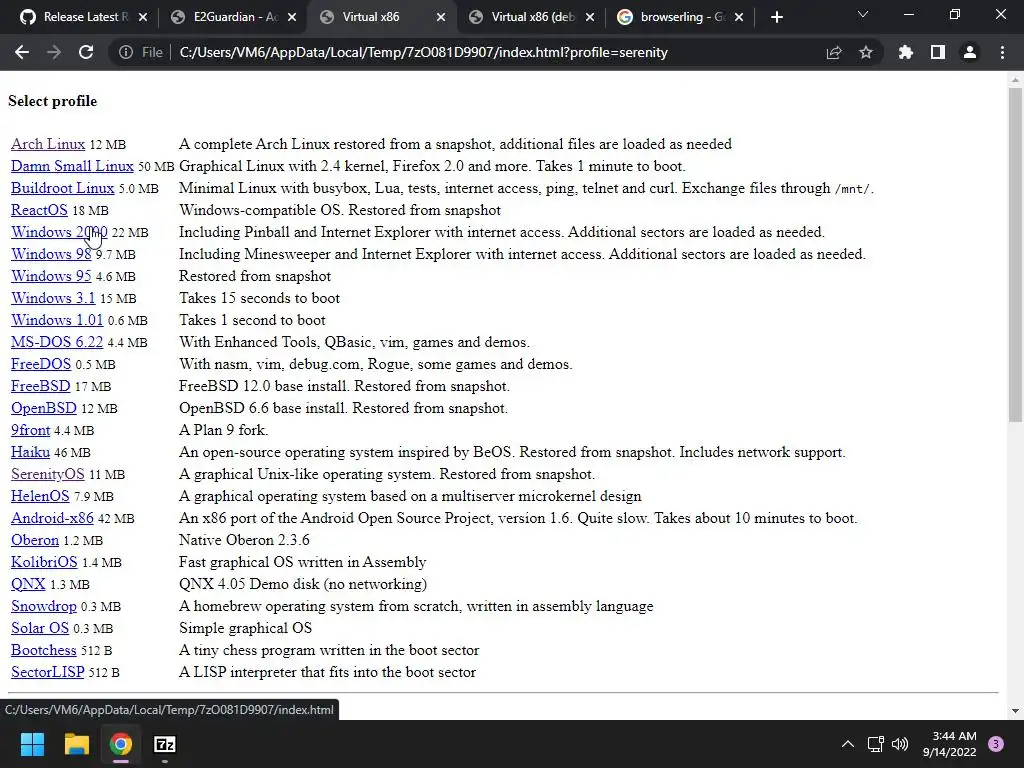Open the tab search chevron
This screenshot has width=1024, height=768.
tap(863, 14)
